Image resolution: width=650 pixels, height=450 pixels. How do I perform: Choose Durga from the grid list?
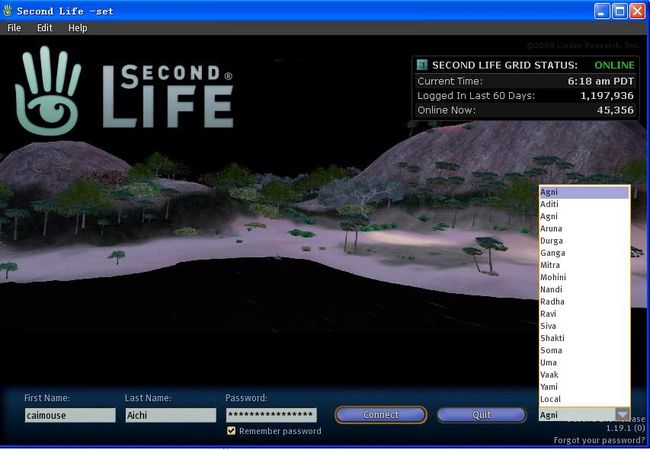pyautogui.click(x=584, y=241)
